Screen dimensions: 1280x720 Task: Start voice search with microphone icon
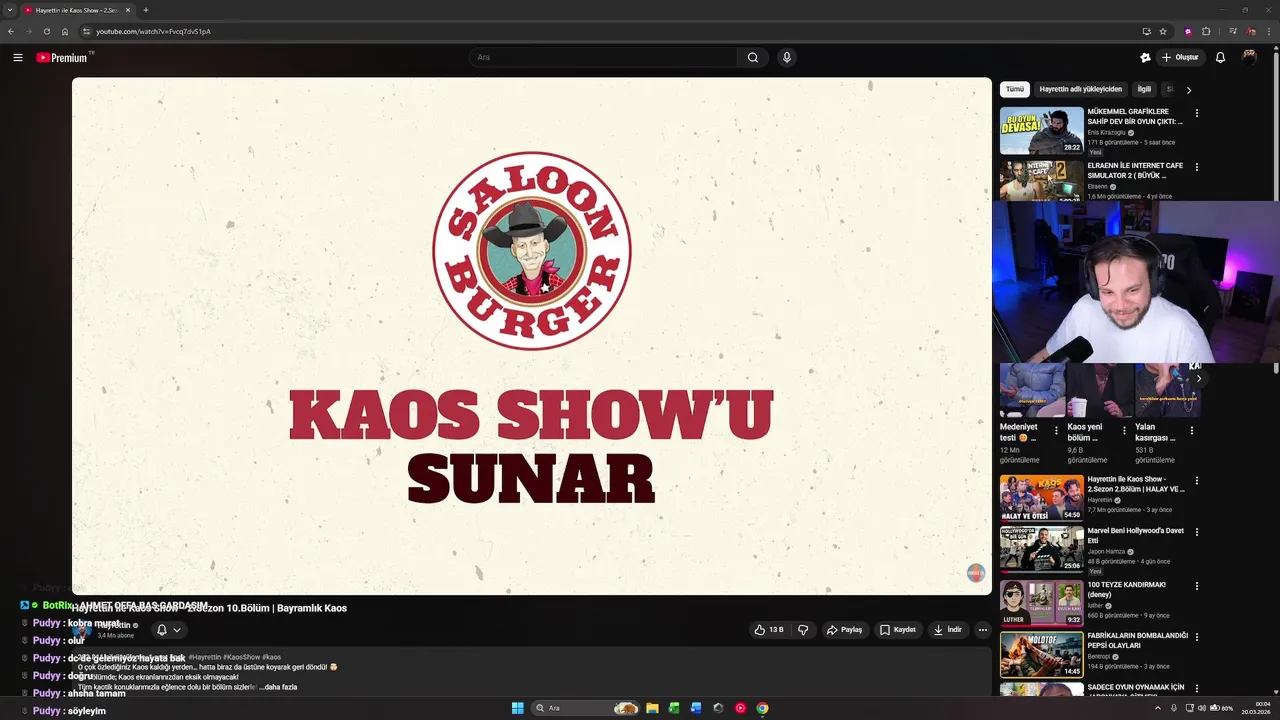787,58
